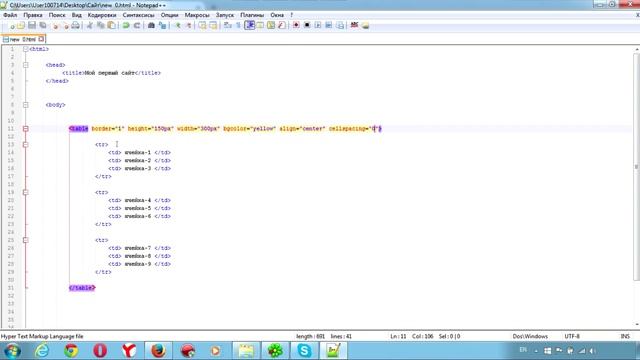Show the Document Map panel icon
Screen dimensions: 640x360
pyautogui.click(x=271, y=26)
